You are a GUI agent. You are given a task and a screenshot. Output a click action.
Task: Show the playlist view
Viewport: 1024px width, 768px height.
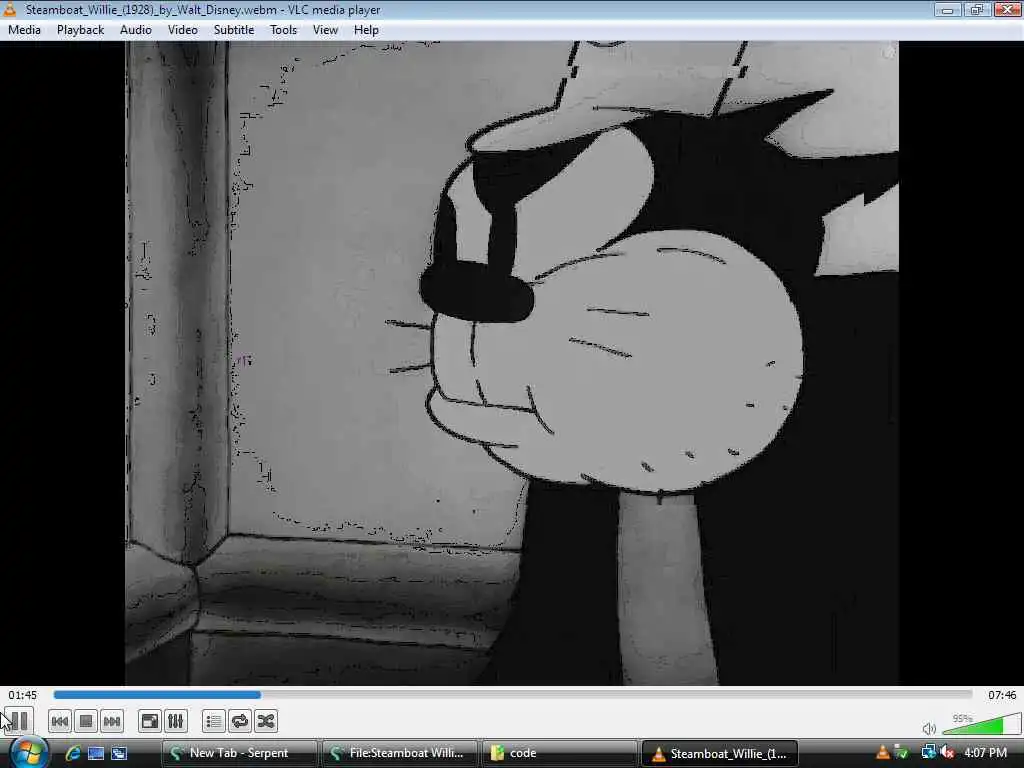click(214, 721)
